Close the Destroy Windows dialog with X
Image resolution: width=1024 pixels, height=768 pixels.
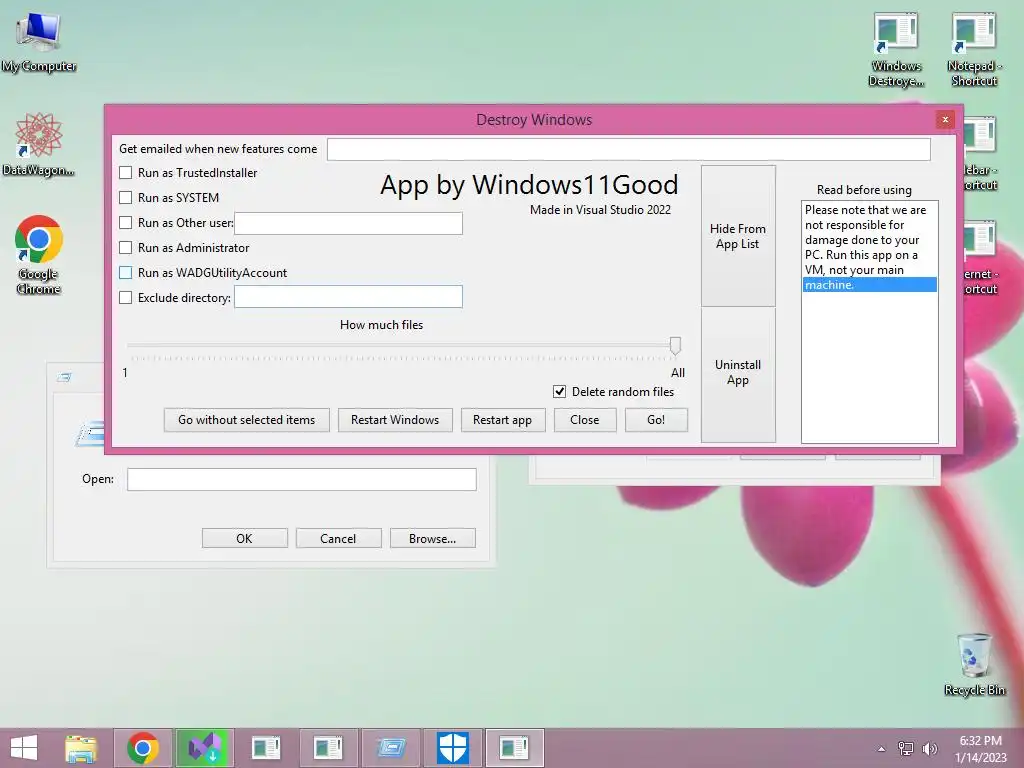pos(944,120)
